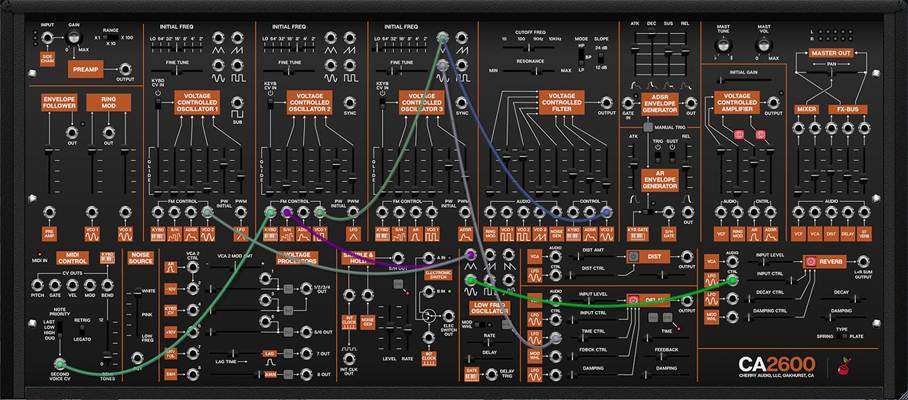Toggle the REVERB power button
The image size is (908, 400).
coord(810,262)
